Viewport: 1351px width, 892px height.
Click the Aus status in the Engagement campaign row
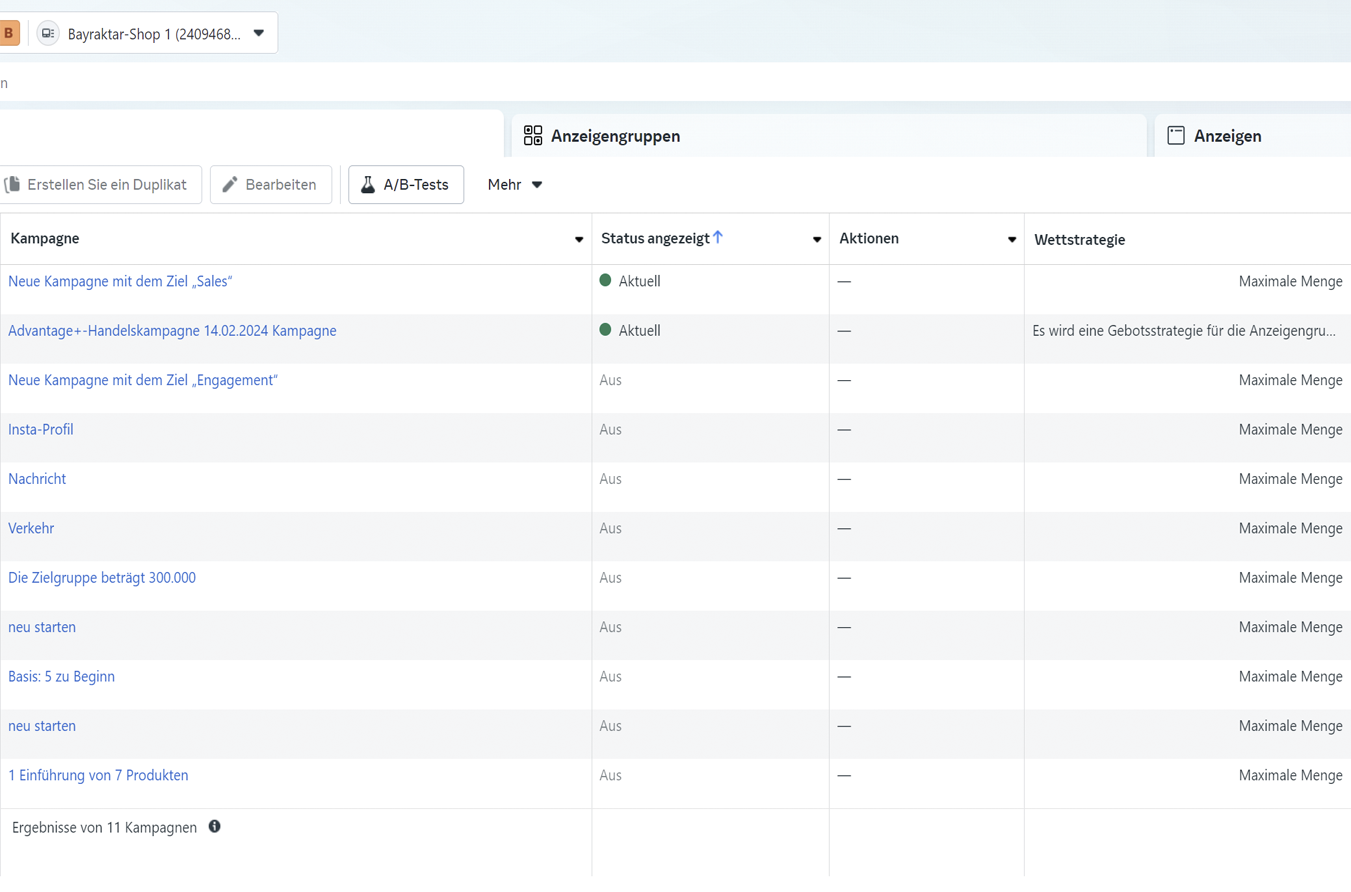point(611,380)
